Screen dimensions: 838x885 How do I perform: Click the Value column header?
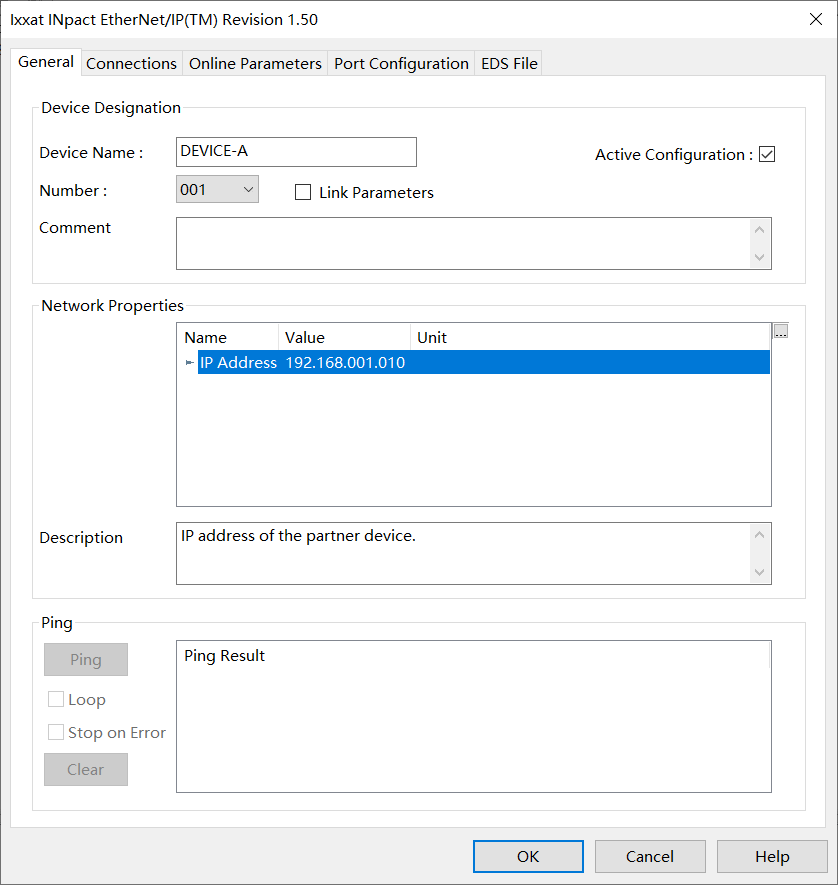(x=344, y=337)
